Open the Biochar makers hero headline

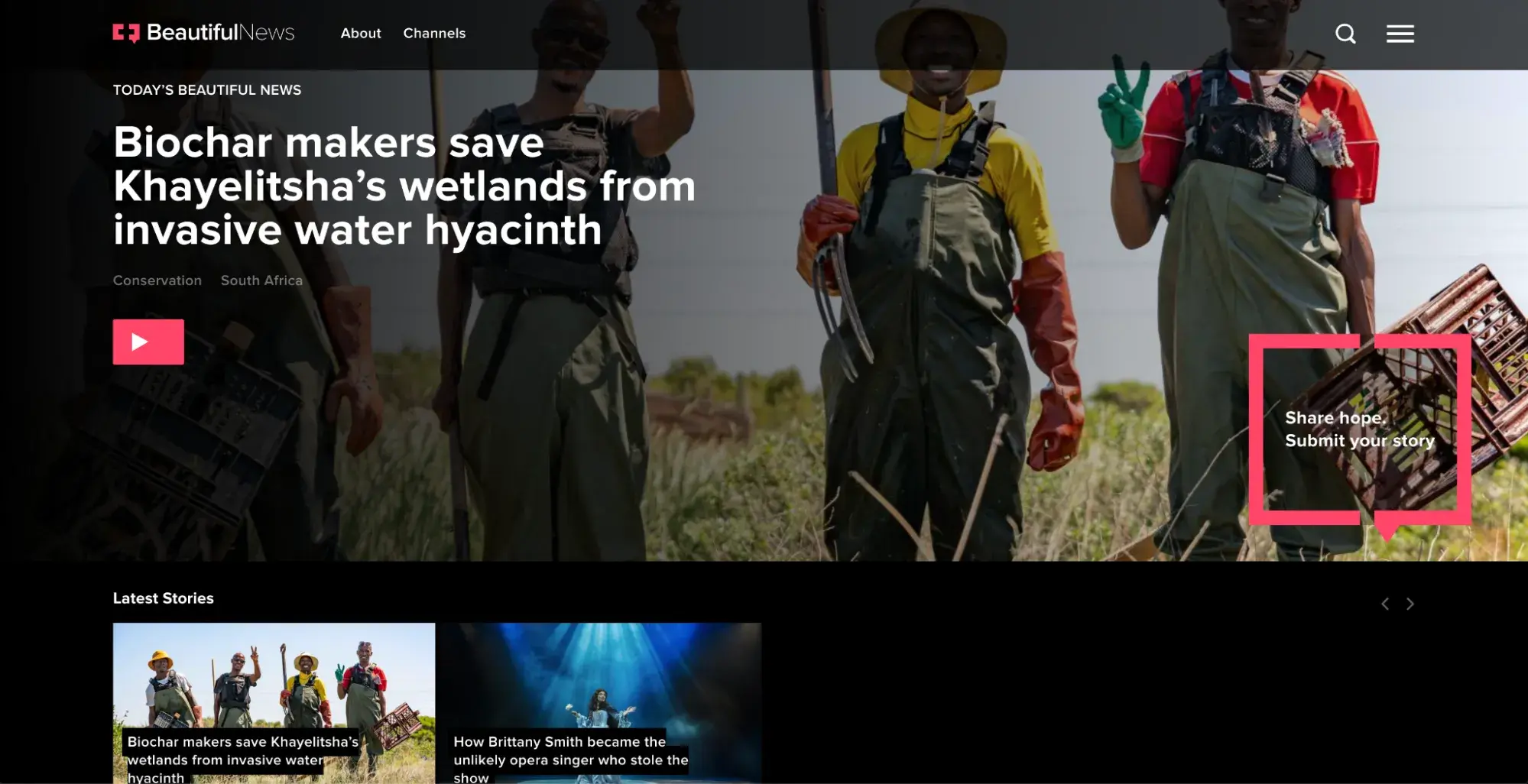point(404,186)
